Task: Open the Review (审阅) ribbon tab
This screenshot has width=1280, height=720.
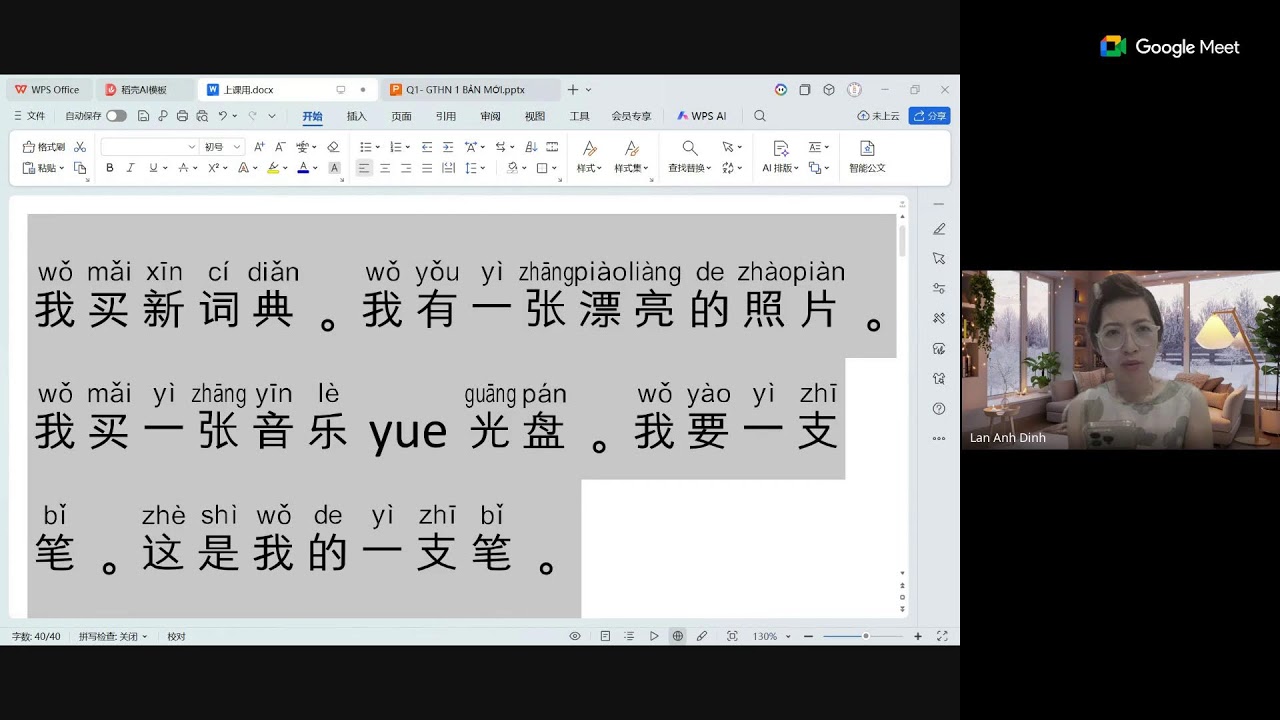Action: click(490, 116)
